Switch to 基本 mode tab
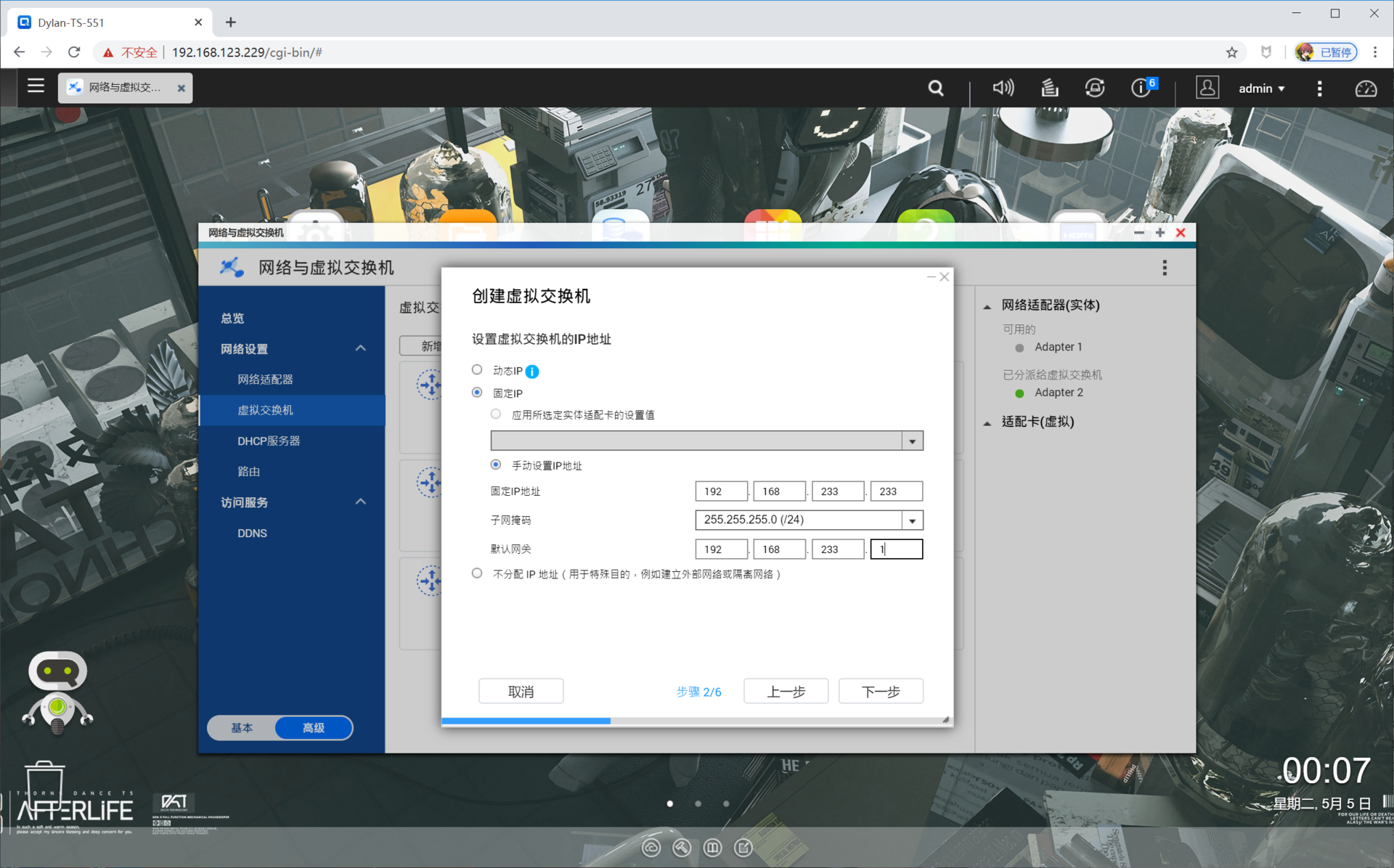 pyautogui.click(x=242, y=727)
